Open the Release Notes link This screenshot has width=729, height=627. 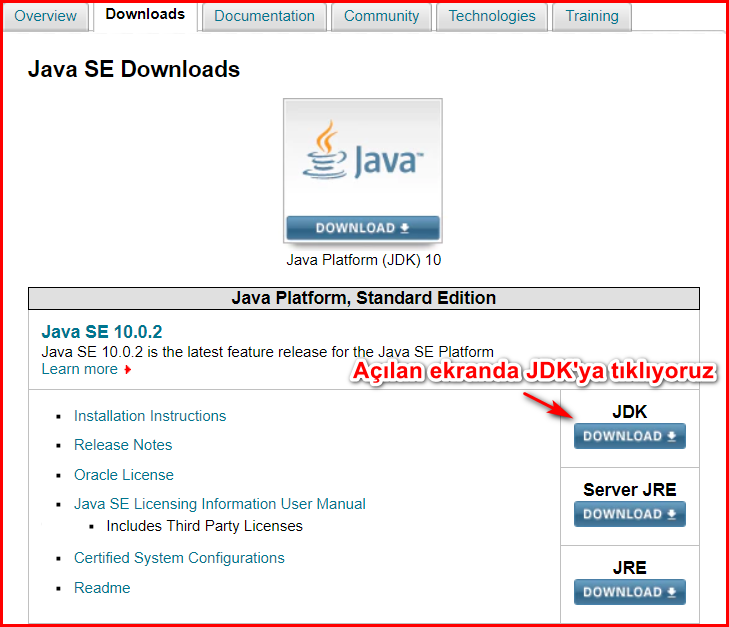coord(123,445)
